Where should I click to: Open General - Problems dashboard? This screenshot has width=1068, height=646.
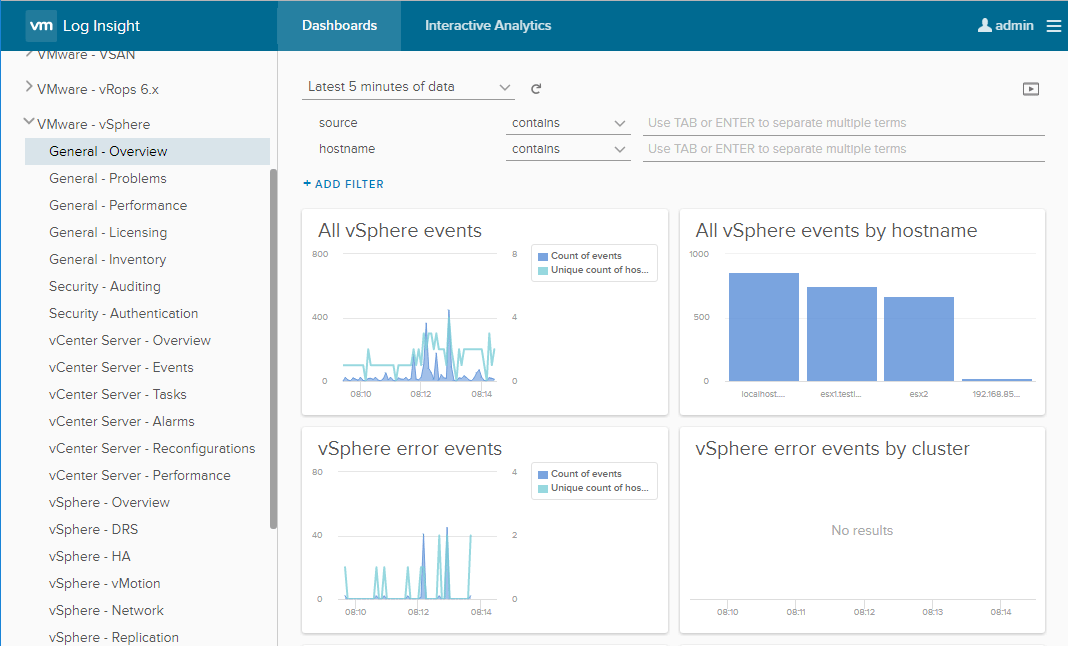point(108,178)
